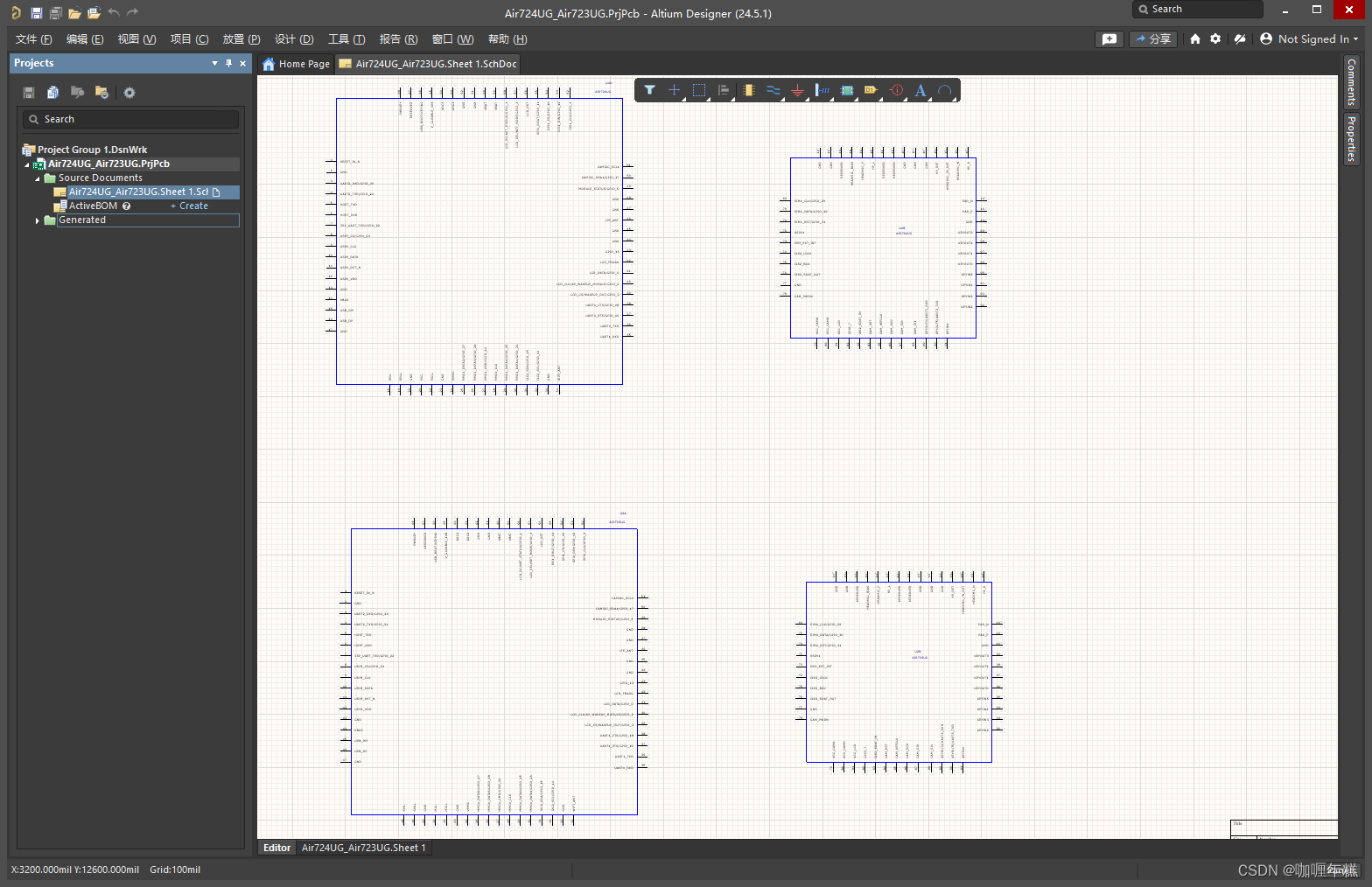Screen dimensions: 1372x887
Task: Click the Save All icon in title bar
Action: [56, 13]
